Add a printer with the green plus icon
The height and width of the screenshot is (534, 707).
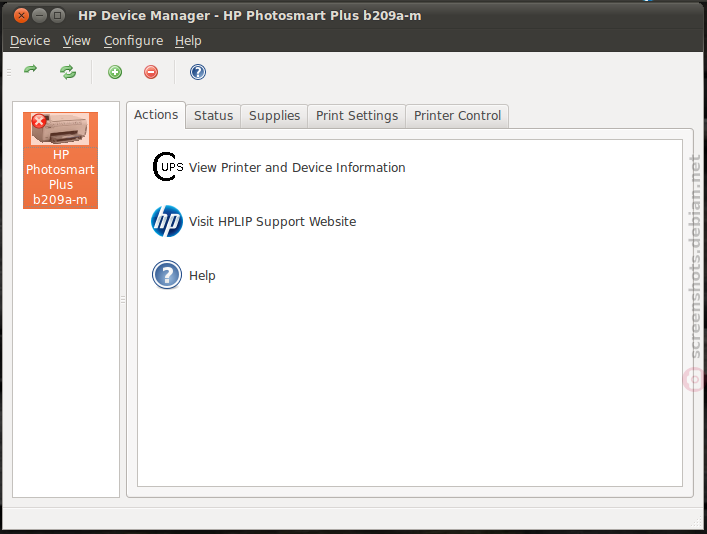[115, 72]
